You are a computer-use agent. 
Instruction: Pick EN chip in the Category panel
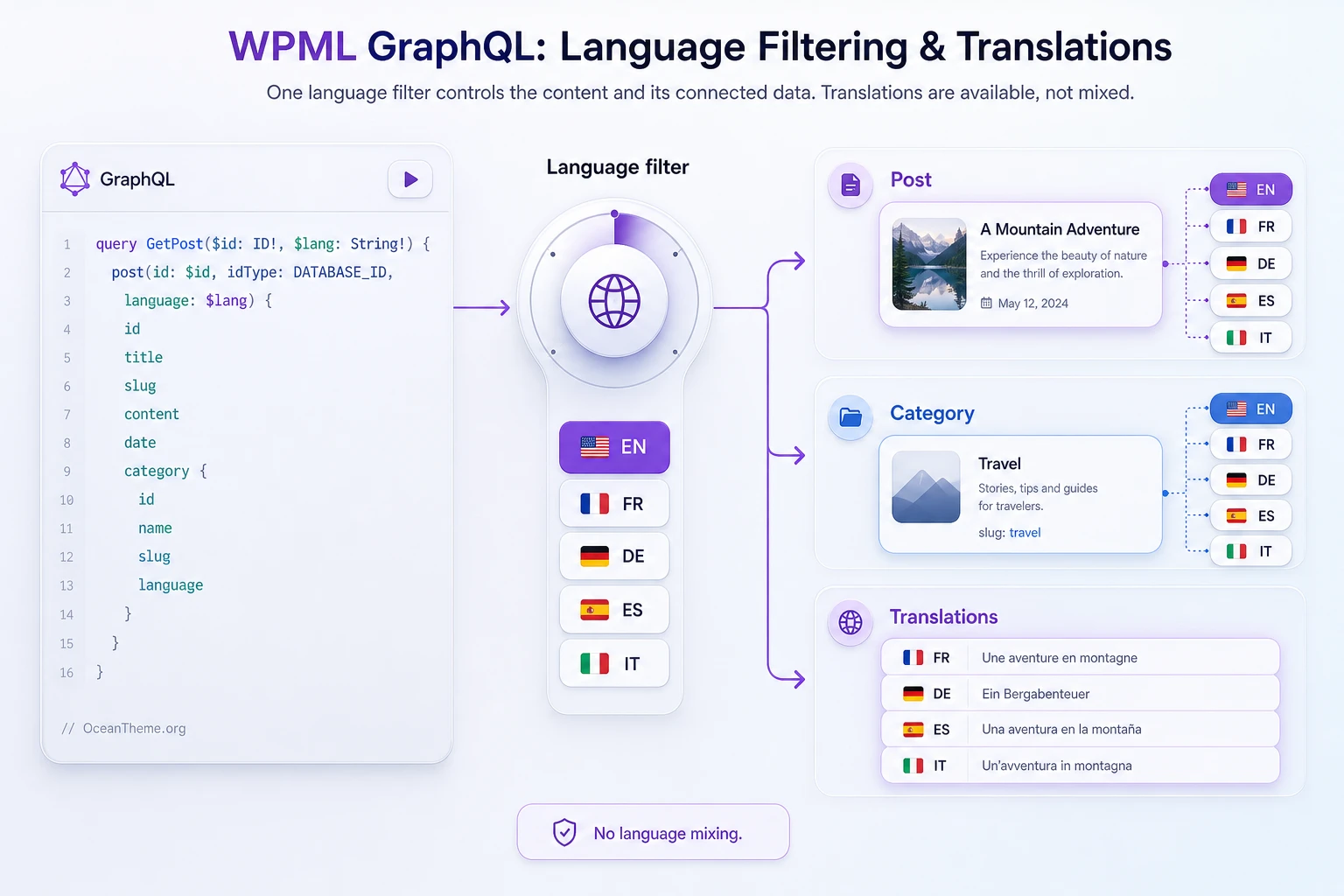[1250, 409]
